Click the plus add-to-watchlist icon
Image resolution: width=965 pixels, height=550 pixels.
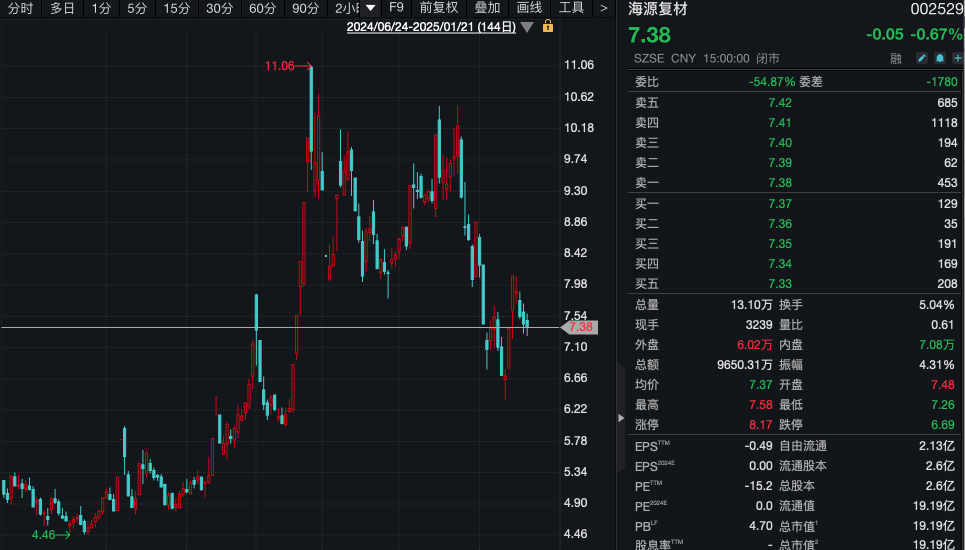click(x=957, y=59)
